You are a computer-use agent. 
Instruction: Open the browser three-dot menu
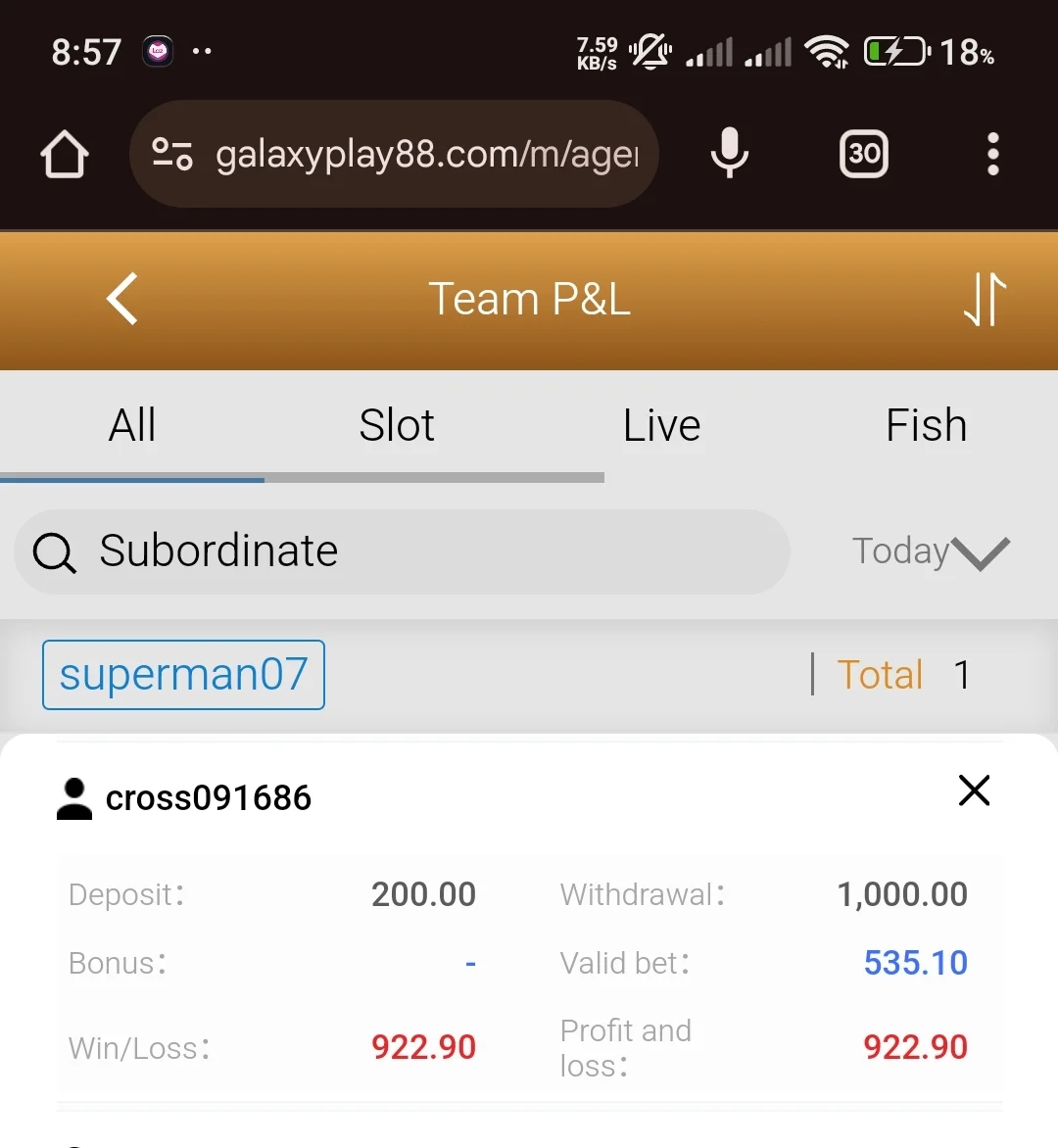[x=992, y=154]
